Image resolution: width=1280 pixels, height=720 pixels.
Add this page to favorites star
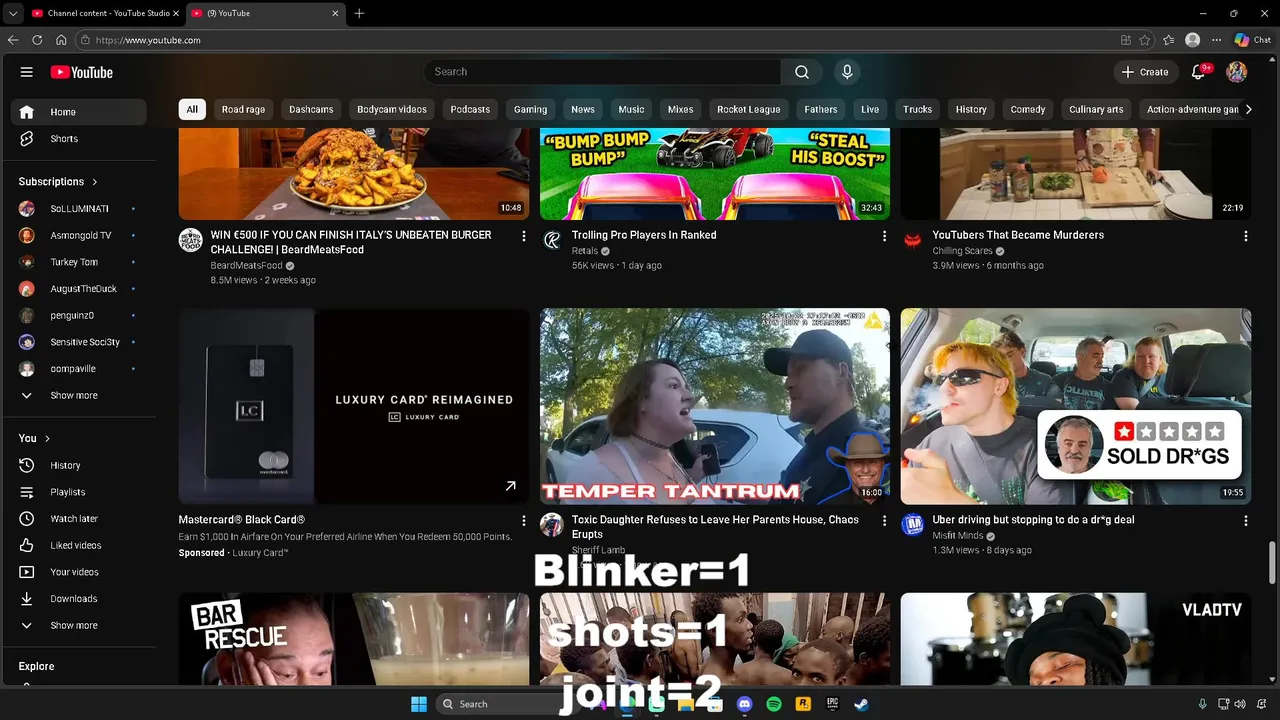[1145, 40]
